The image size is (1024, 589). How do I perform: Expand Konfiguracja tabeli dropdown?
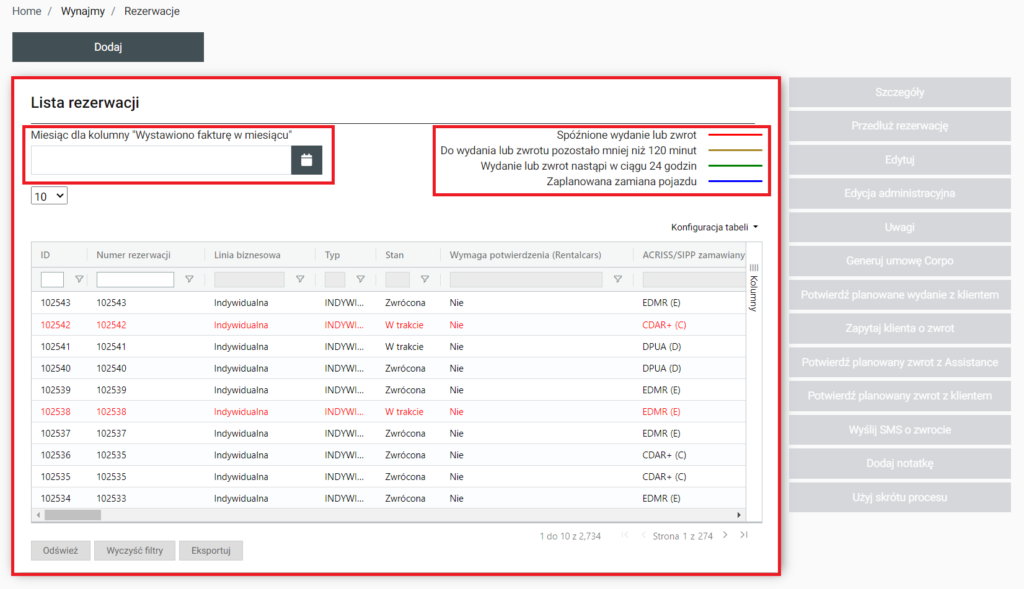click(x=714, y=228)
